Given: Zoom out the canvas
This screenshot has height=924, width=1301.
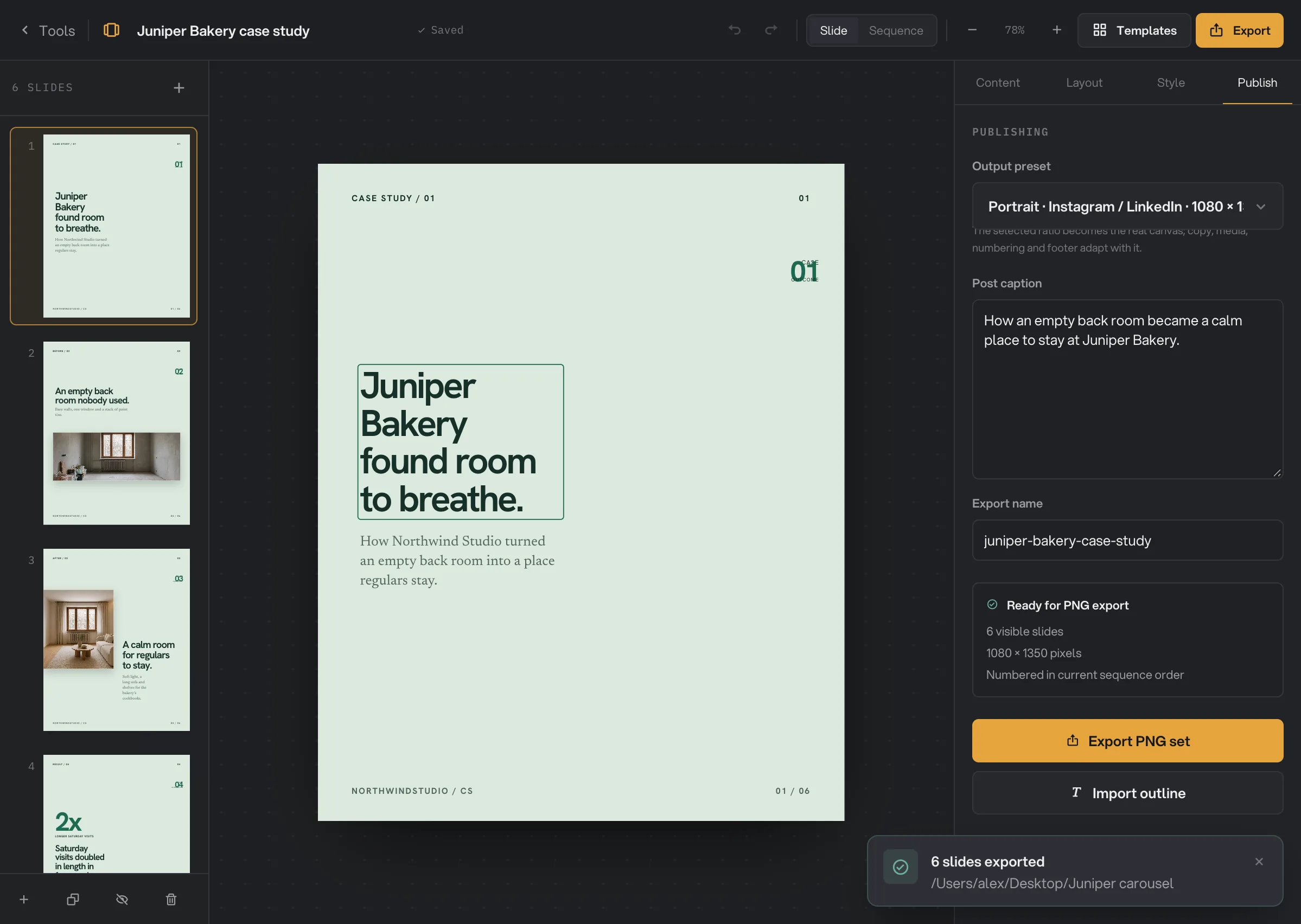Looking at the screenshot, I should pos(972,30).
